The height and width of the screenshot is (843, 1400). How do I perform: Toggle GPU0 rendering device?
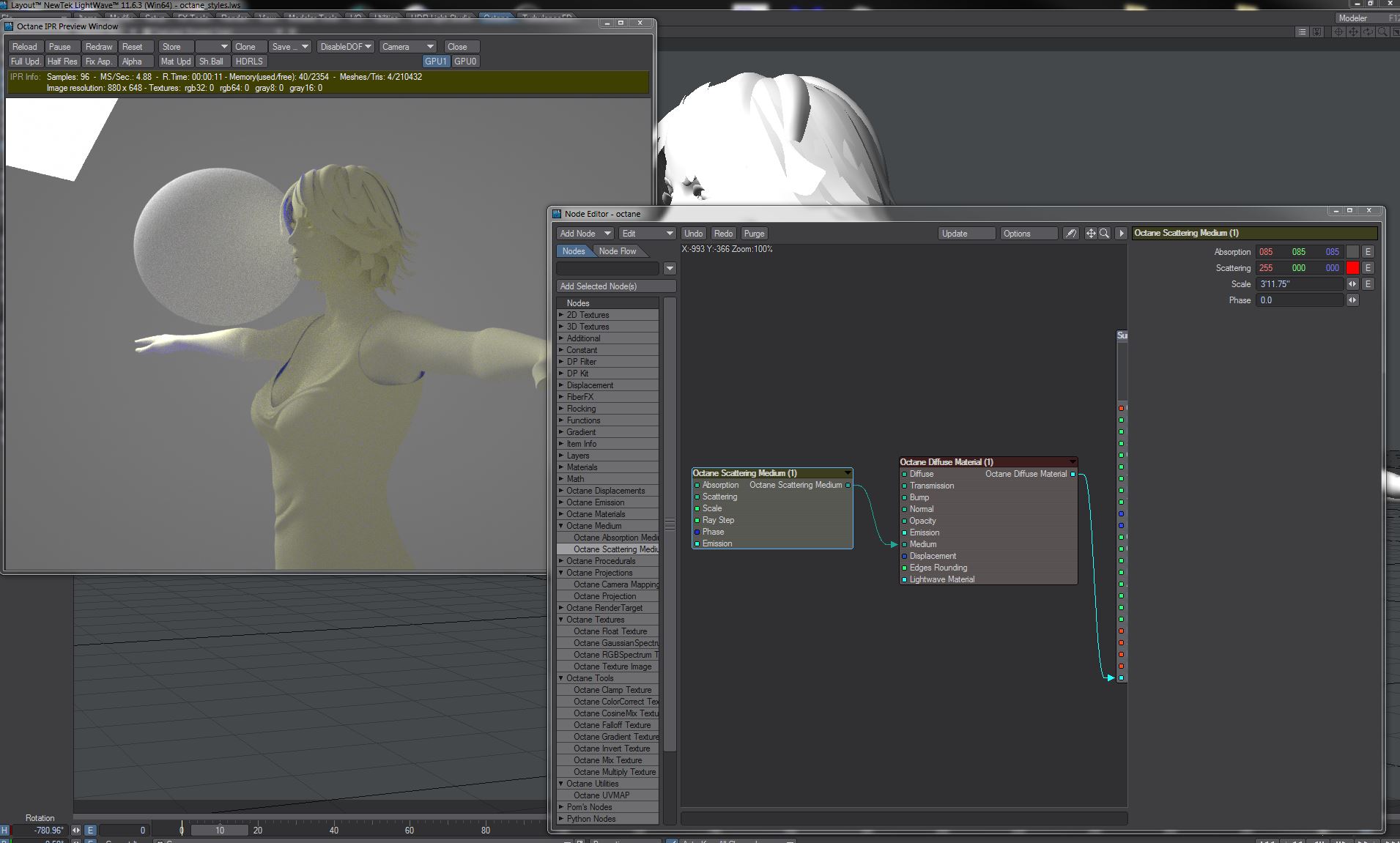465,62
